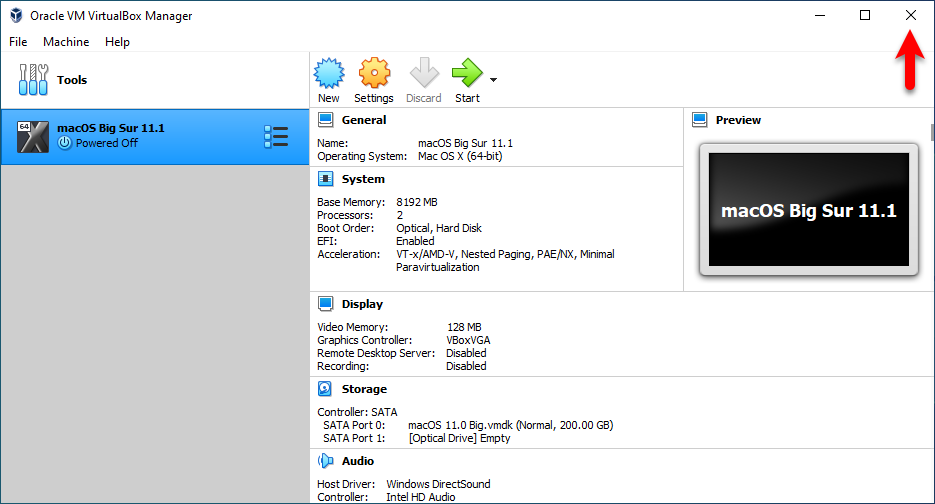This screenshot has width=935, height=504.
Task: Click the VBoxVGA graphics controller value
Action: pos(468,340)
